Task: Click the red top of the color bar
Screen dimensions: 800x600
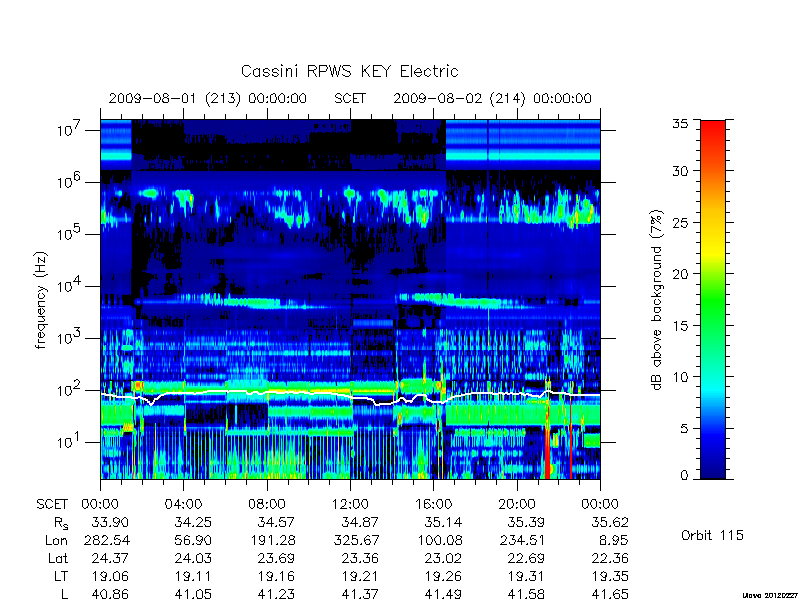Action: pyautogui.click(x=713, y=133)
